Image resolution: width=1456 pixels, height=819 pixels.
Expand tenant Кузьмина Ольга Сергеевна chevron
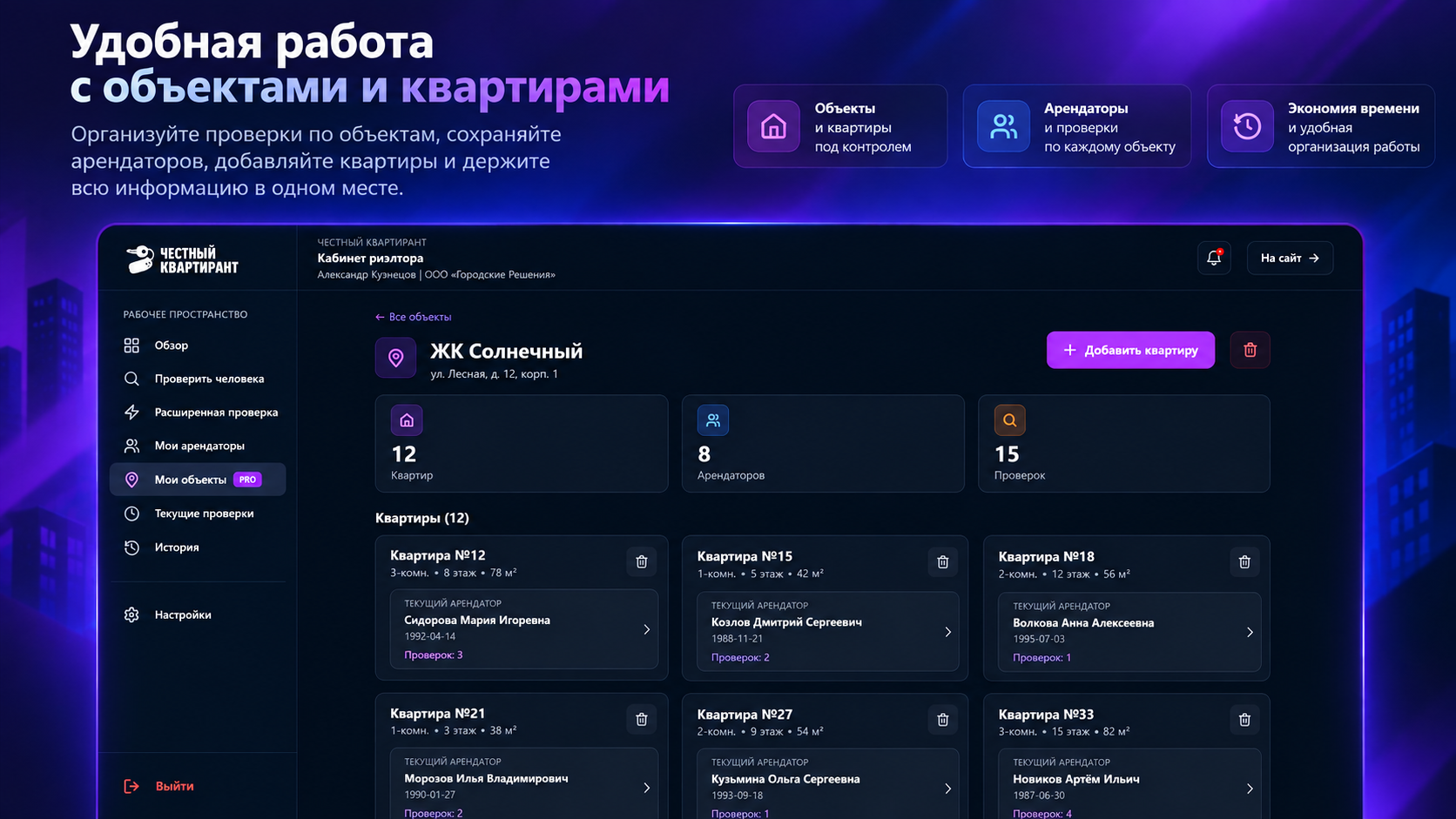(x=947, y=789)
